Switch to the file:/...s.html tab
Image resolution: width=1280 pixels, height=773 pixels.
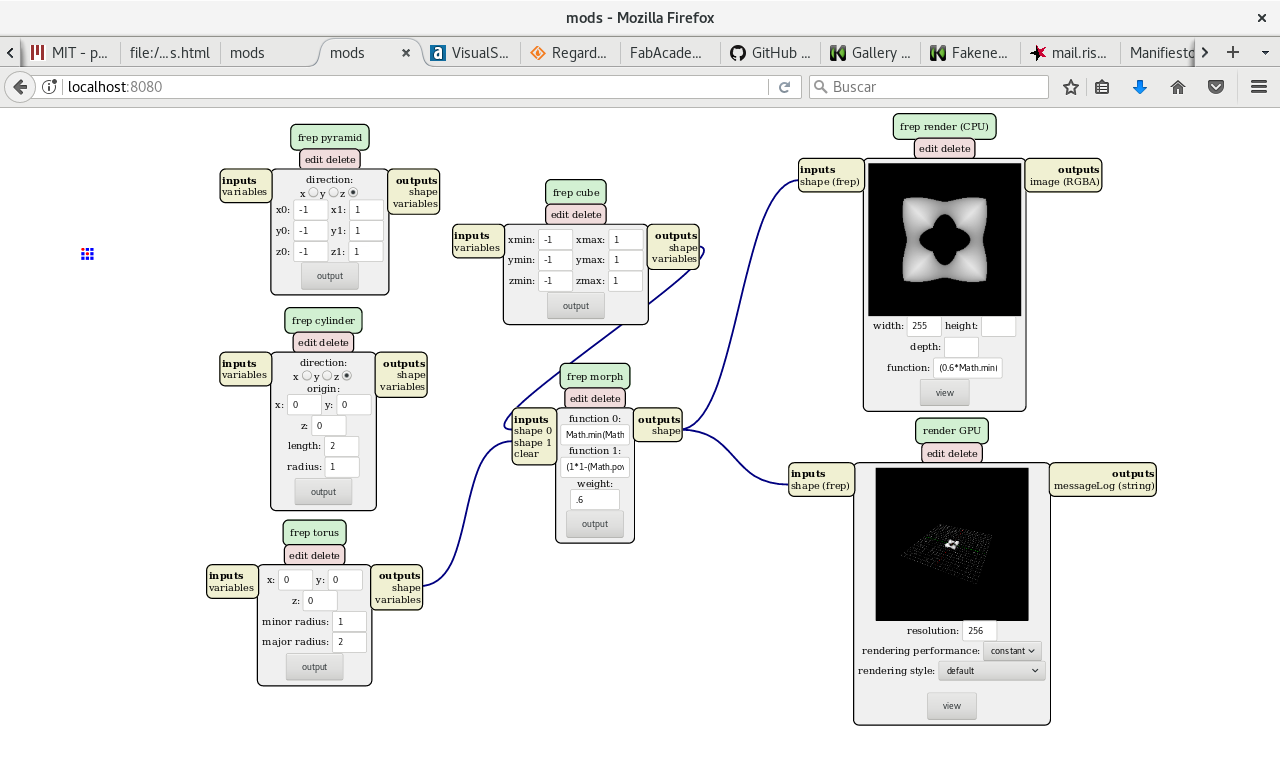pyautogui.click(x=170, y=53)
